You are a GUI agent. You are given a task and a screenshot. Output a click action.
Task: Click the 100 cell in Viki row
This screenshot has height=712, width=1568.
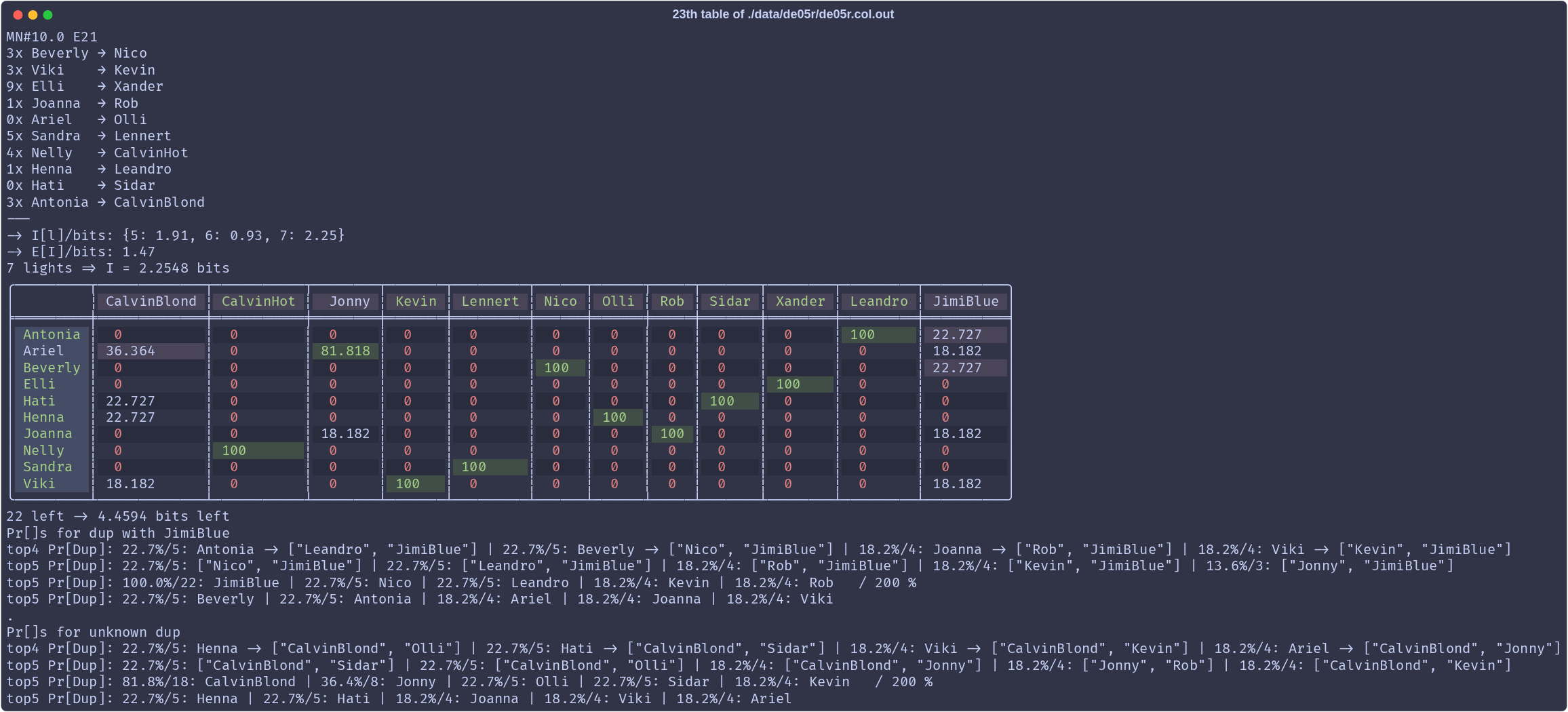tap(408, 483)
